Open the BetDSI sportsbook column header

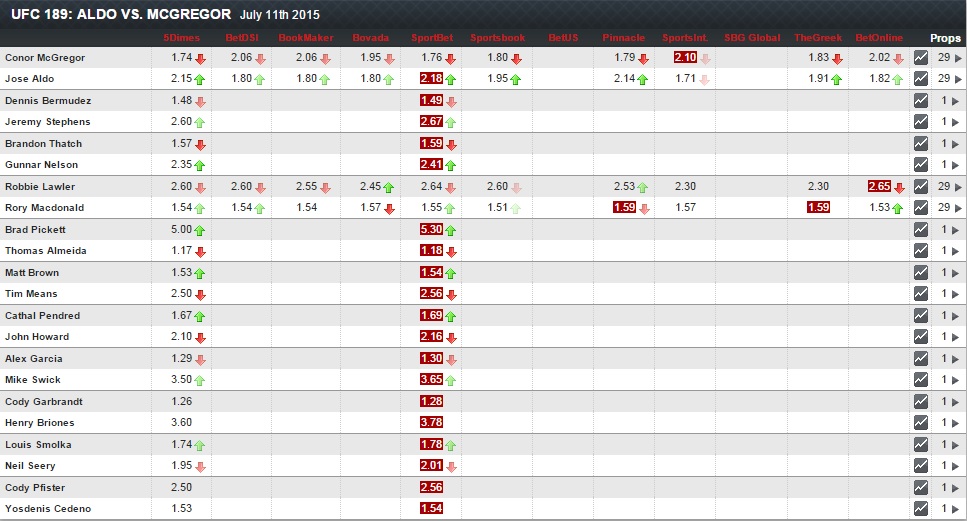pyautogui.click(x=242, y=38)
